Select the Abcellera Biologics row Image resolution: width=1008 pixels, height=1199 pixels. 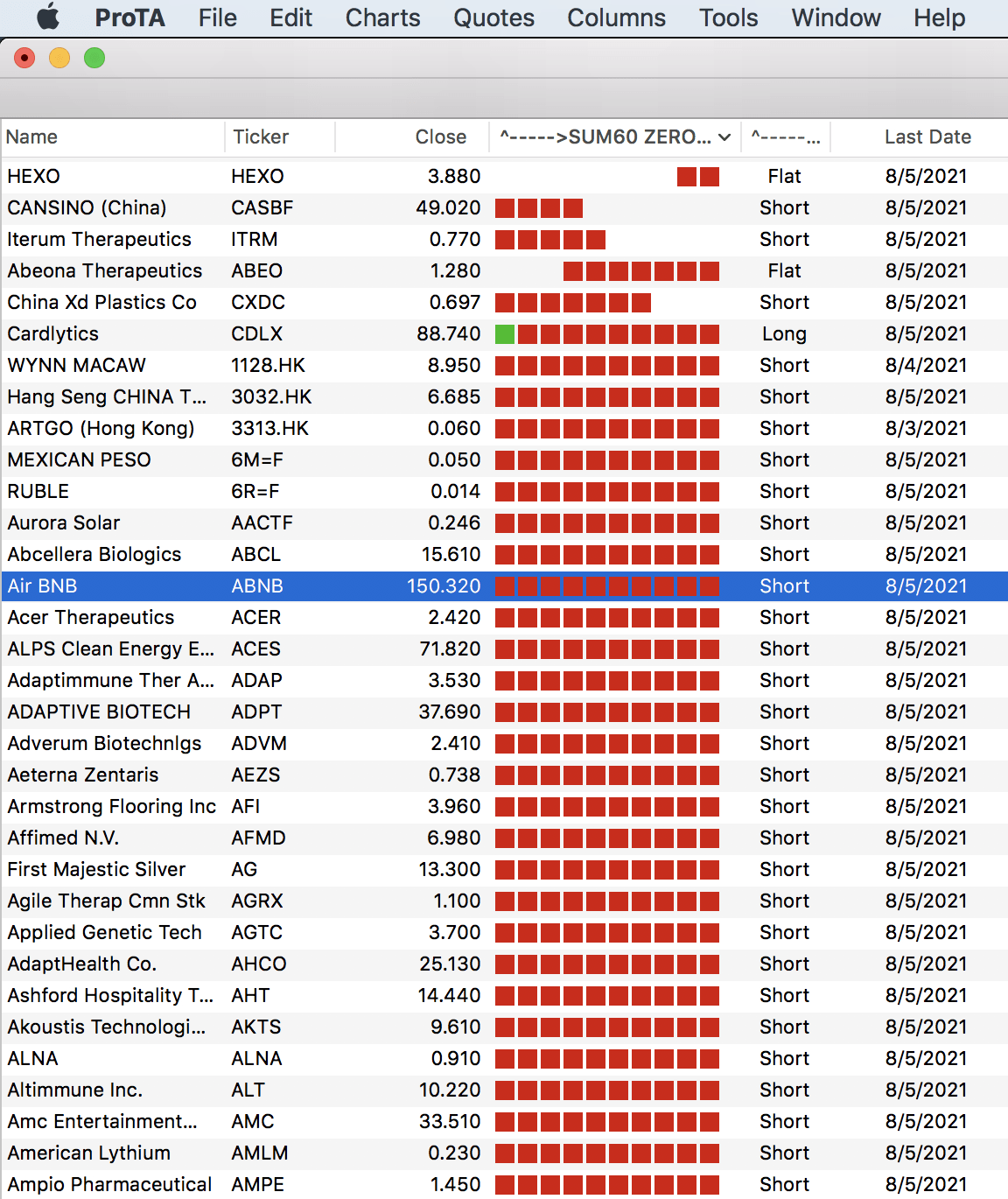coord(504,554)
